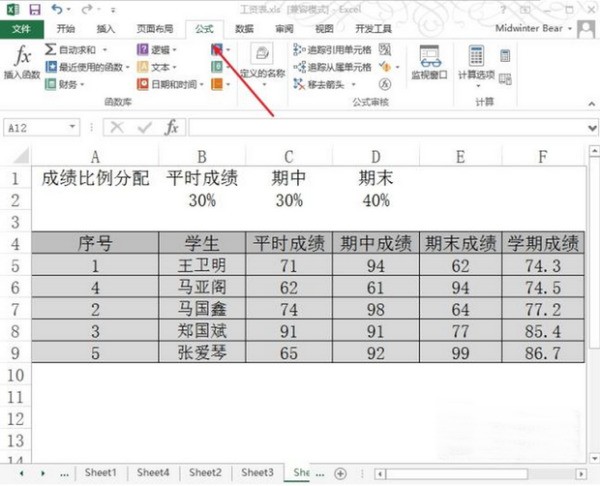Open Help question mark icon

504,10
